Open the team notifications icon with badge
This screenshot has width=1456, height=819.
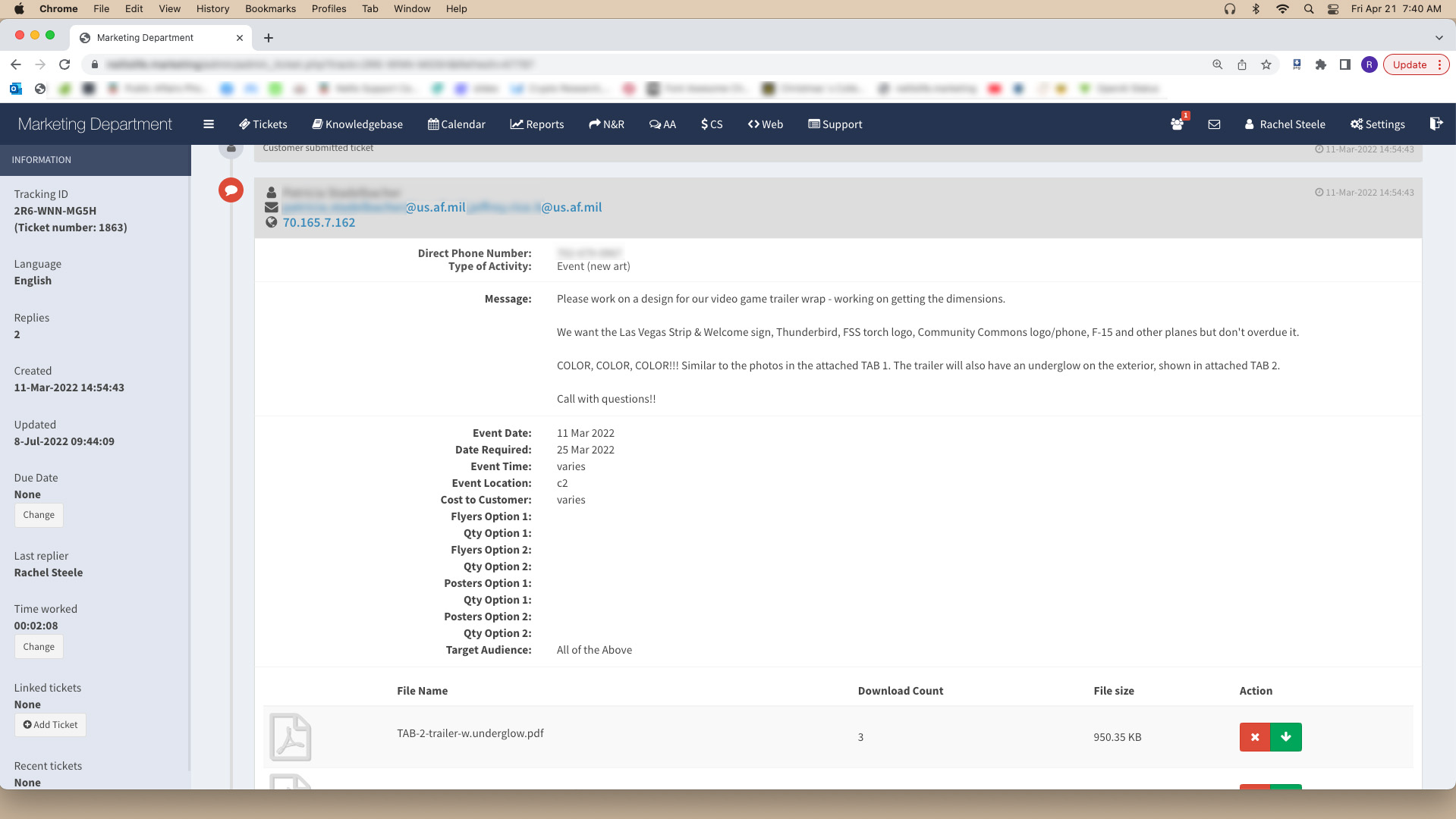pyautogui.click(x=1177, y=124)
